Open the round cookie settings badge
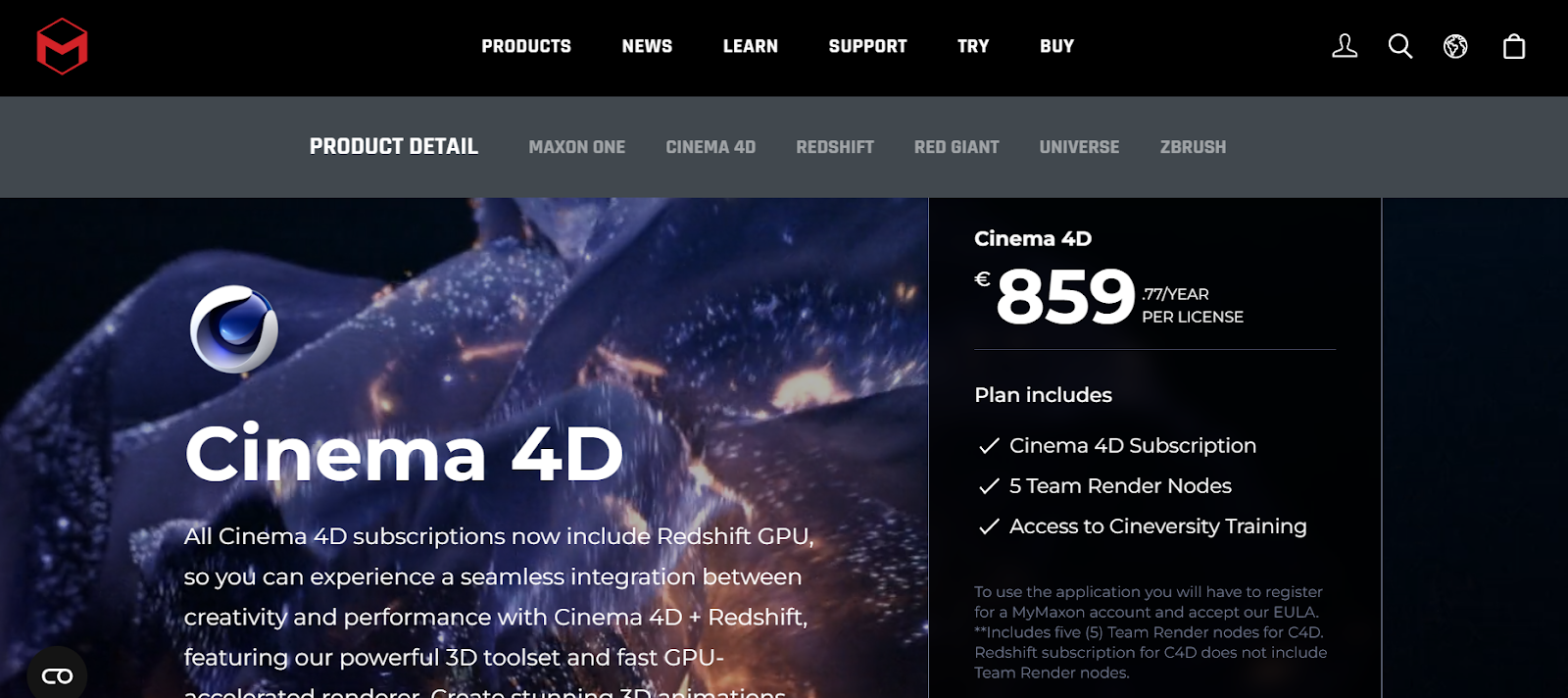 (57, 675)
